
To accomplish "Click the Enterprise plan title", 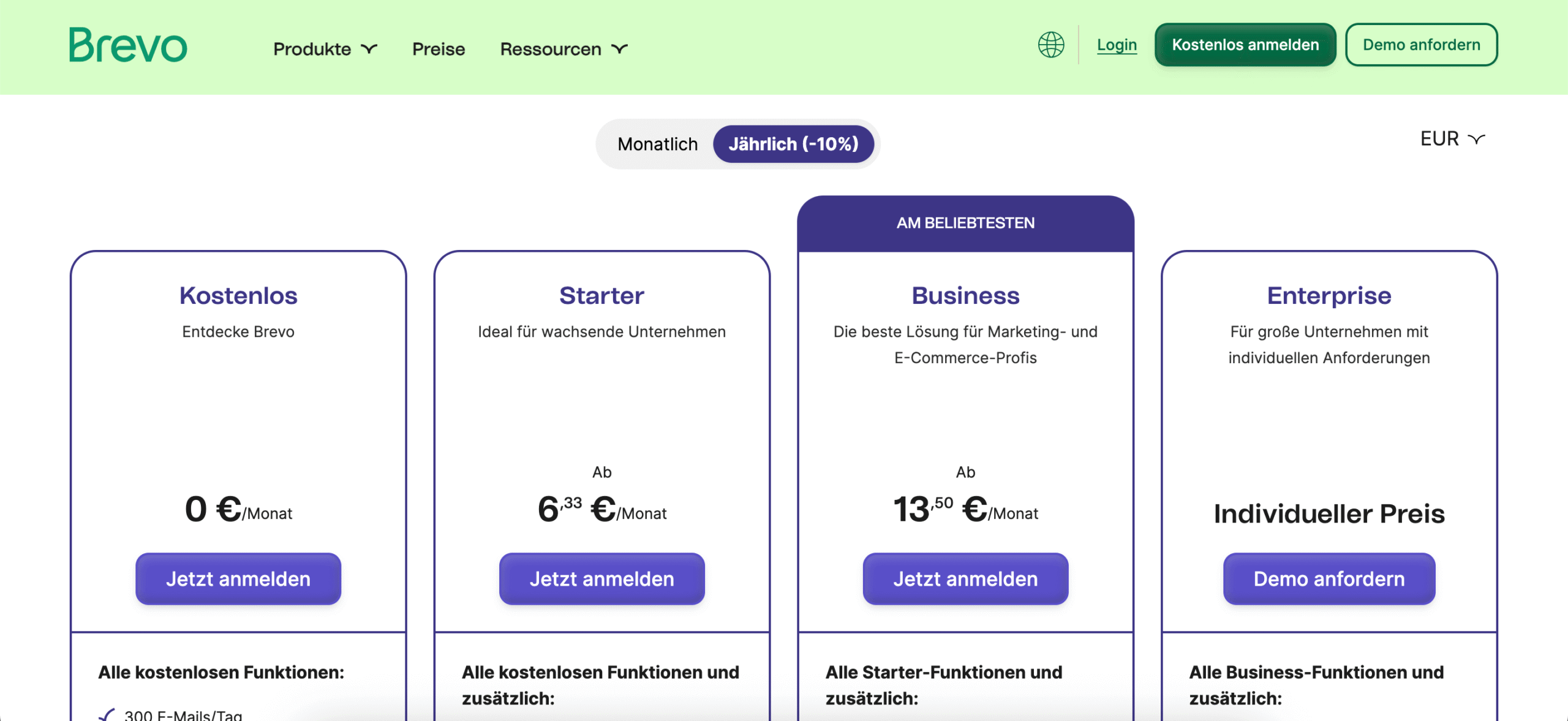I will click(1329, 296).
